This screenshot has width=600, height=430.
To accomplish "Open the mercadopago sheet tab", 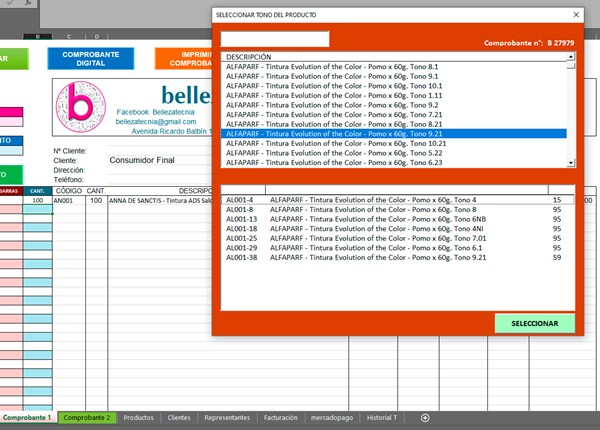I will 332,417.
